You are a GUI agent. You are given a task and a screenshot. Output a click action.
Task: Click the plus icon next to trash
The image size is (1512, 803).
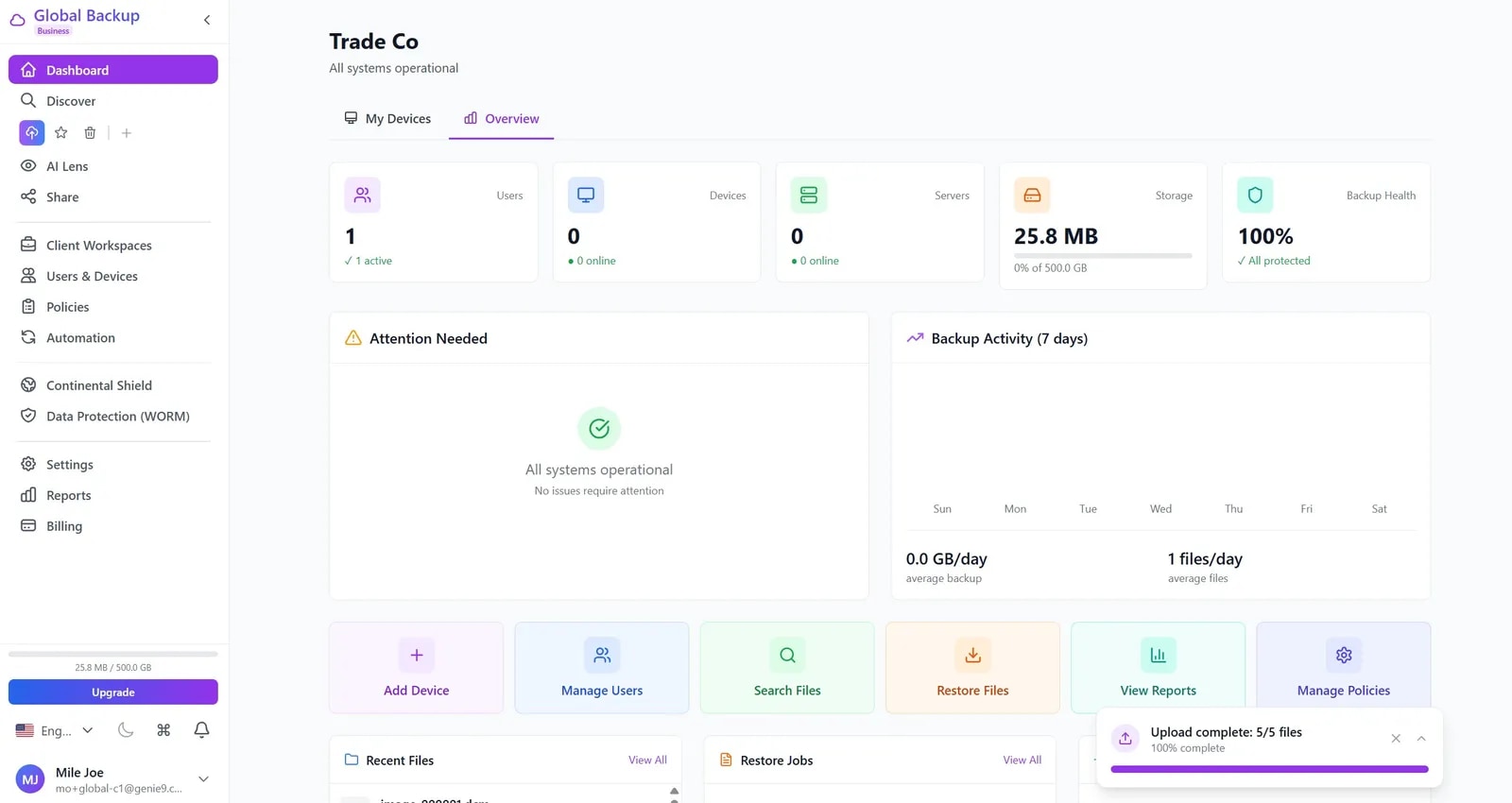(x=127, y=133)
